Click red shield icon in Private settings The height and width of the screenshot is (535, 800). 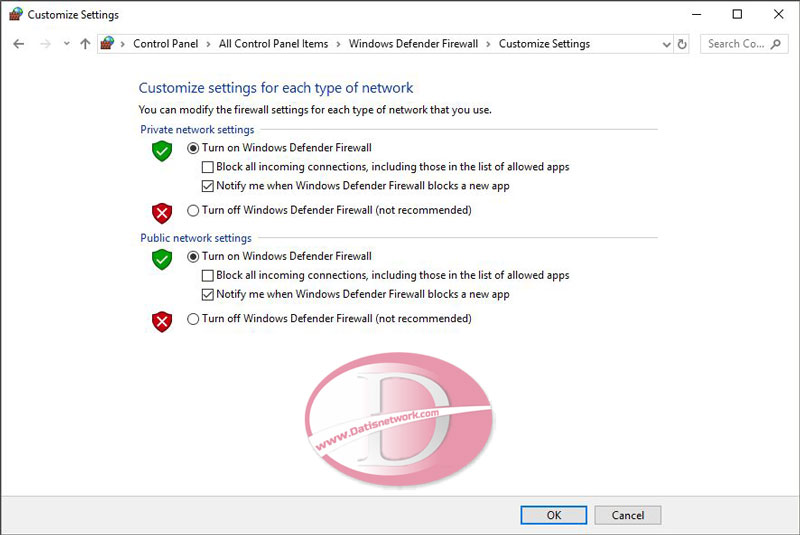pyautogui.click(x=162, y=213)
